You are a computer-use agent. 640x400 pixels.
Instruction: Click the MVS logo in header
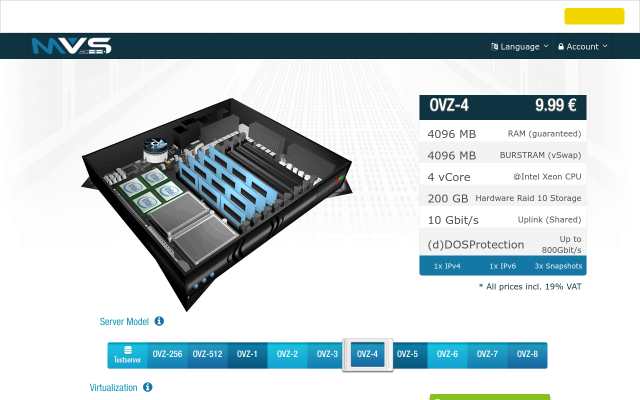point(71,46)
